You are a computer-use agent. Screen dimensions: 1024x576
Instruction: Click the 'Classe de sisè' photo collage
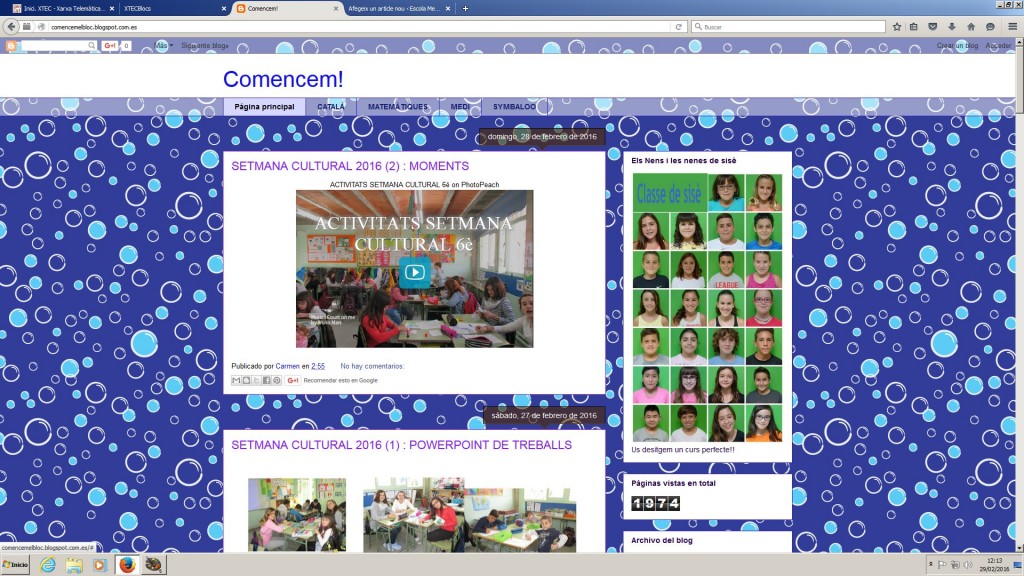(x=707, y=307)
